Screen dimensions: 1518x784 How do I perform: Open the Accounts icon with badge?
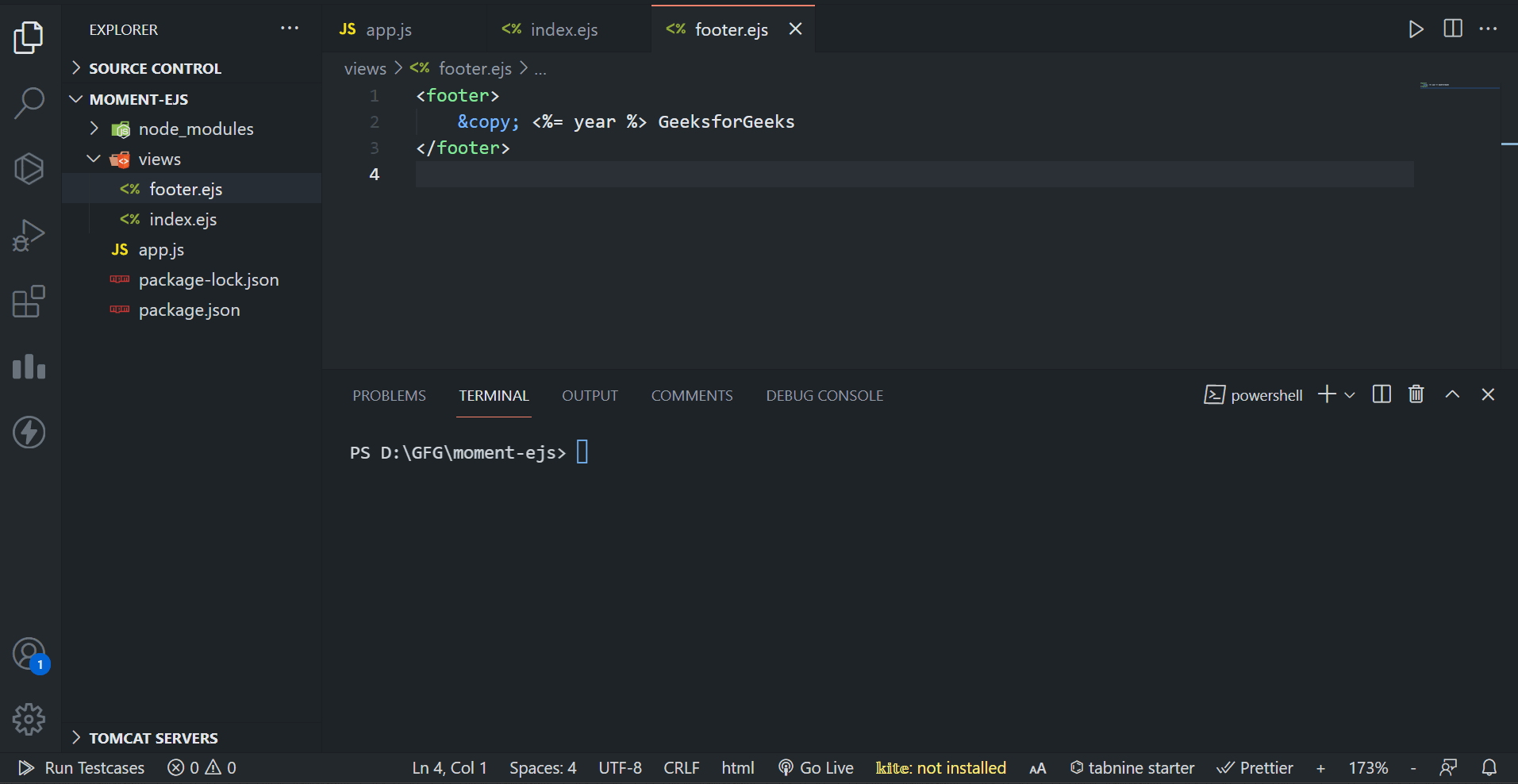[x=29, y=655]
